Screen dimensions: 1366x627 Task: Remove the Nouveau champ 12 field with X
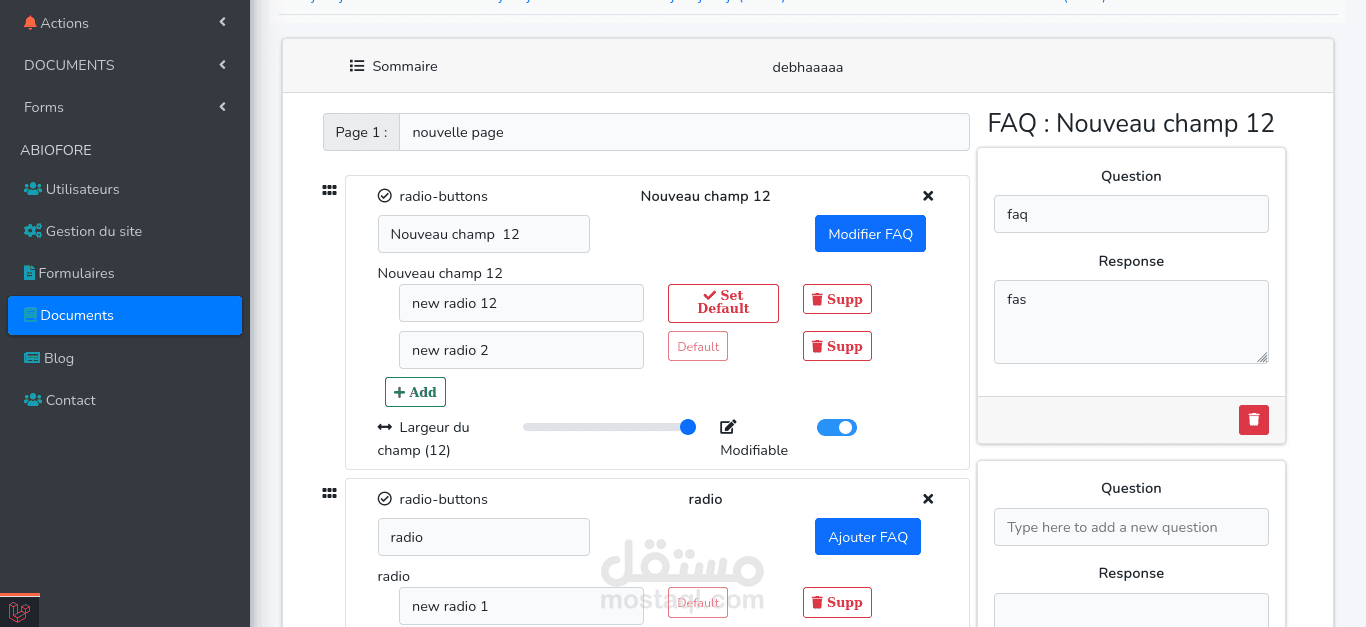[x=928, y=196]
